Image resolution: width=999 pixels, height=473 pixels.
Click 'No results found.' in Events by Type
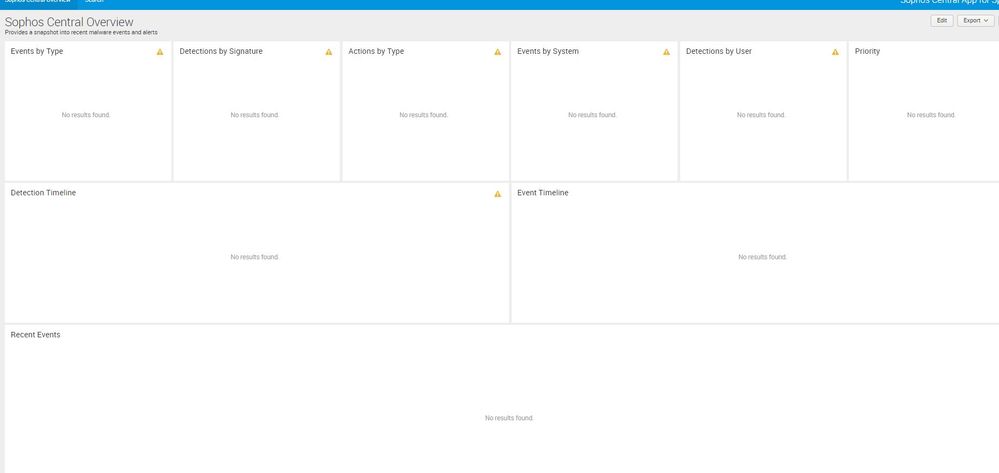tap(86, 115)
